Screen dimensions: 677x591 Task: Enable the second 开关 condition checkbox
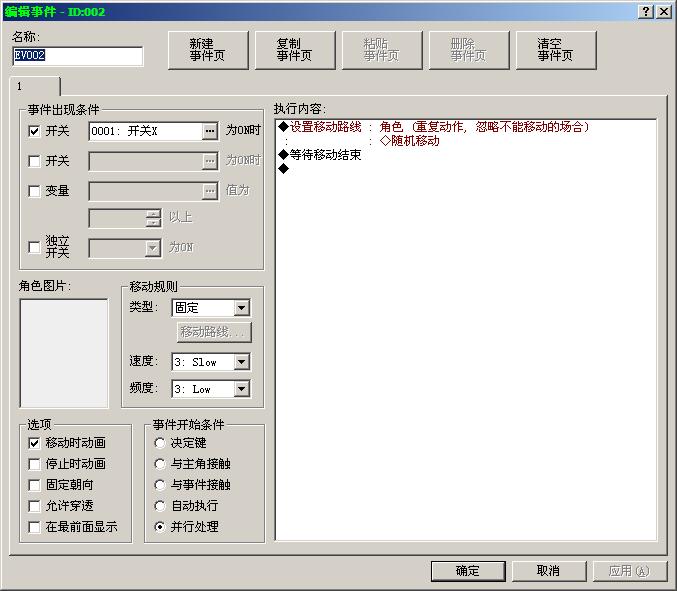[34, 161]
